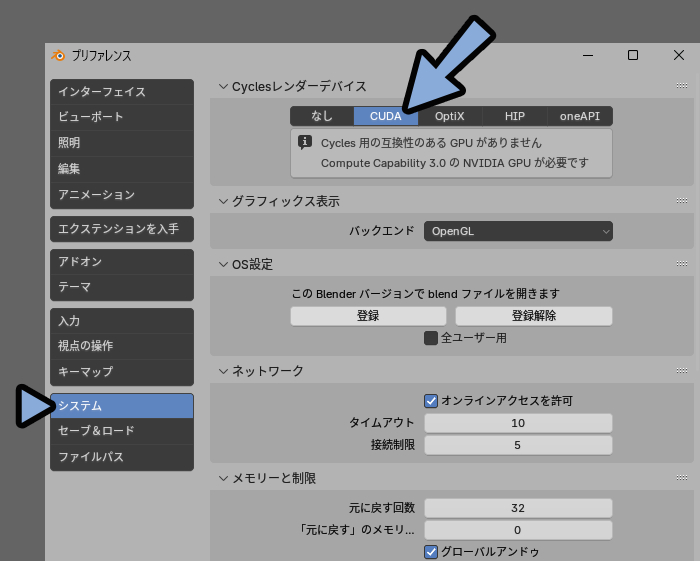Select なし as Cycles render device
The height and width of the screenshot is (561, 700).
point(322,116)
